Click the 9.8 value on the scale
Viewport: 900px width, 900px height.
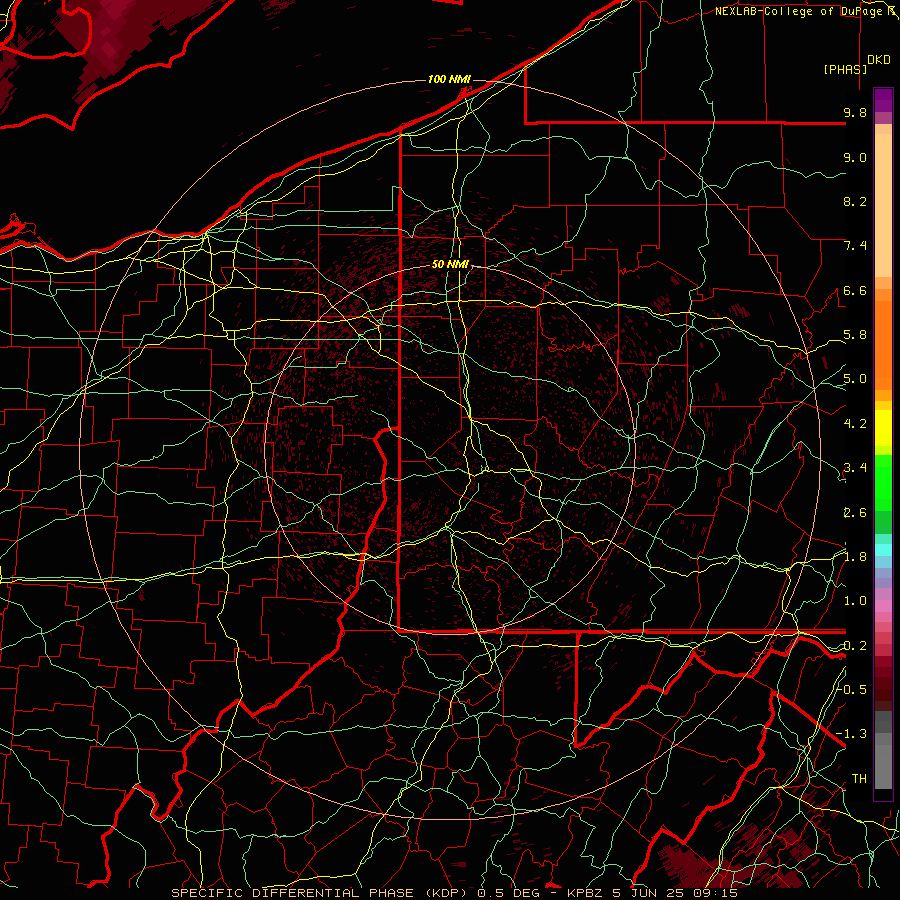(x=855, y=112)
